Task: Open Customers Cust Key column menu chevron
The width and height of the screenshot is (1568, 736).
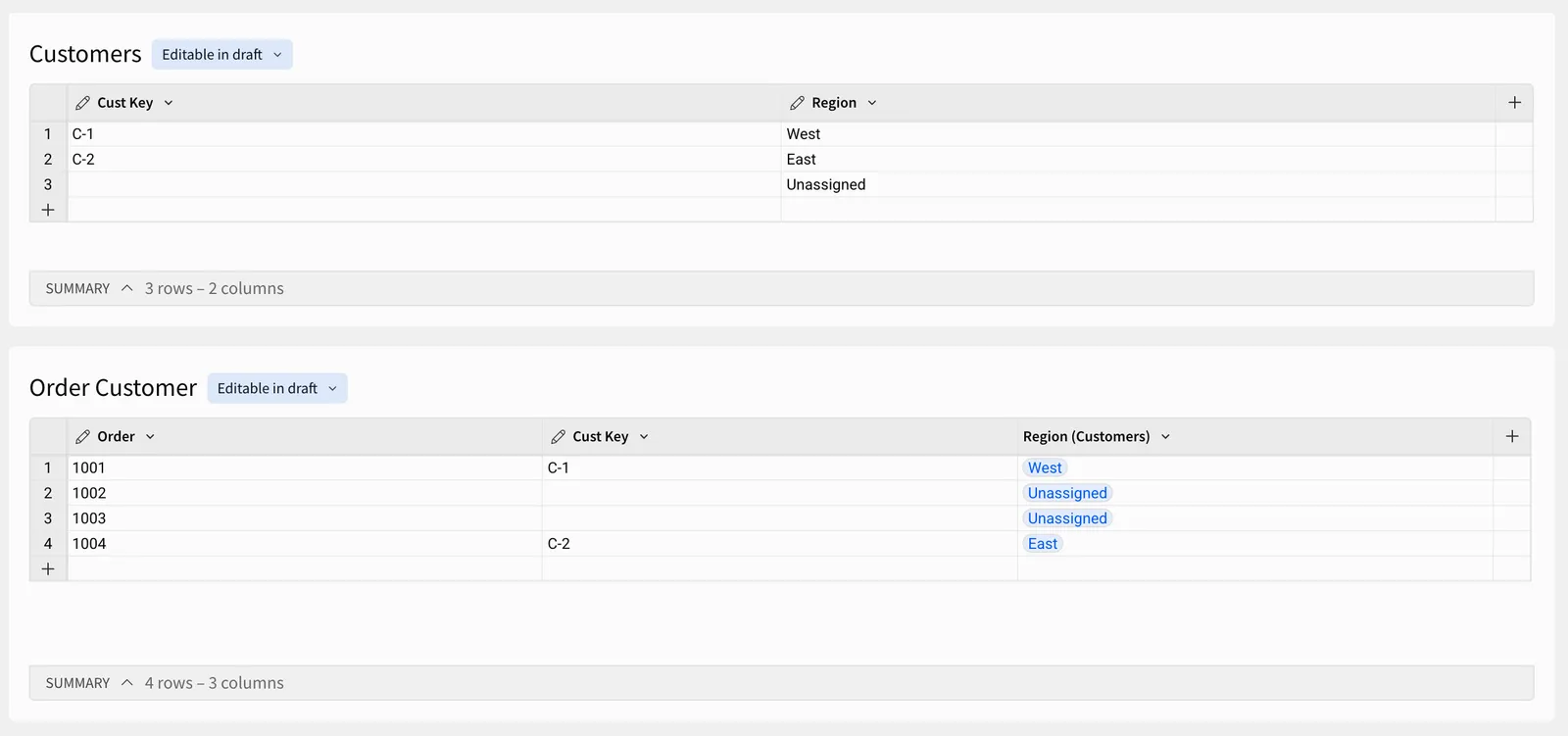Action: point(169,103)
